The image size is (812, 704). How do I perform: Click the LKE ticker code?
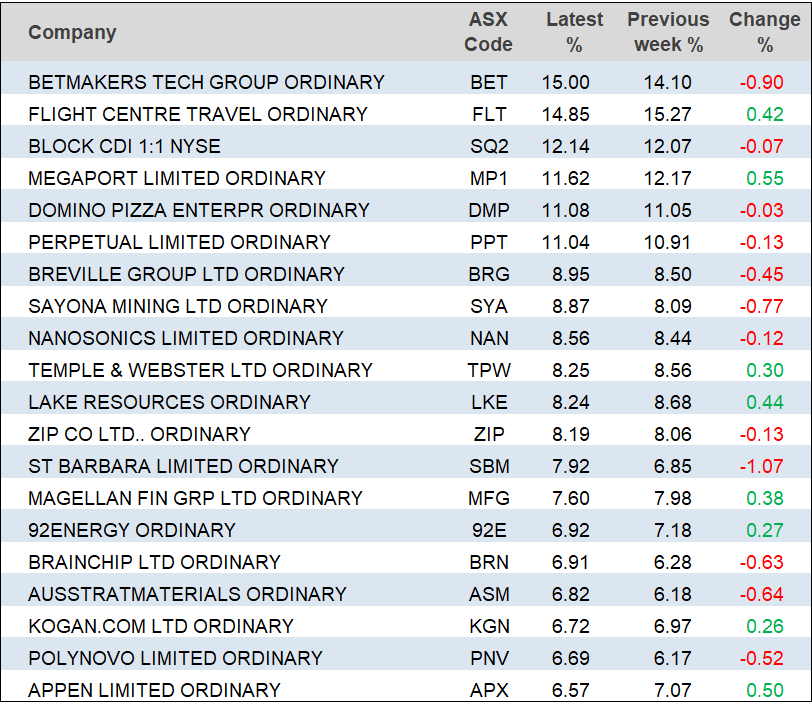[489, 402]
